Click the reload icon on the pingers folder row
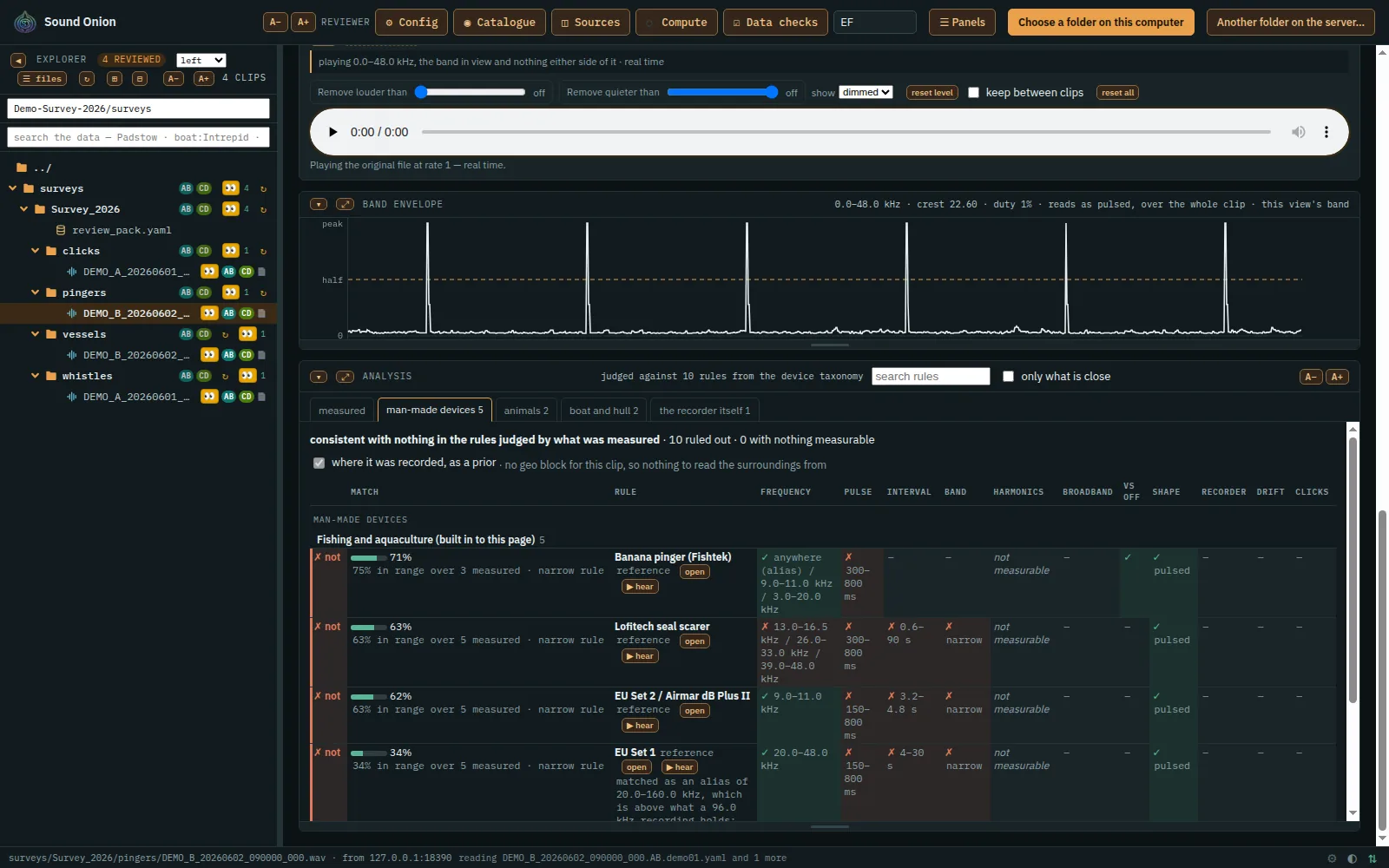Viewport: 1389px width, 868px height. 263,293
